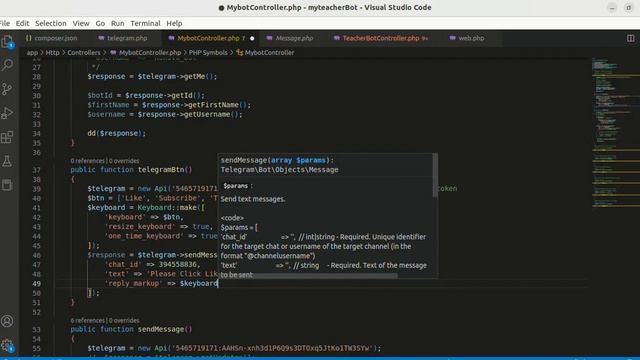The width and height of the screenshot is (640, 360).
Task: Click 'Telegram\Bot\Objects\Message' return type in popup
Action: coord(280,169)
